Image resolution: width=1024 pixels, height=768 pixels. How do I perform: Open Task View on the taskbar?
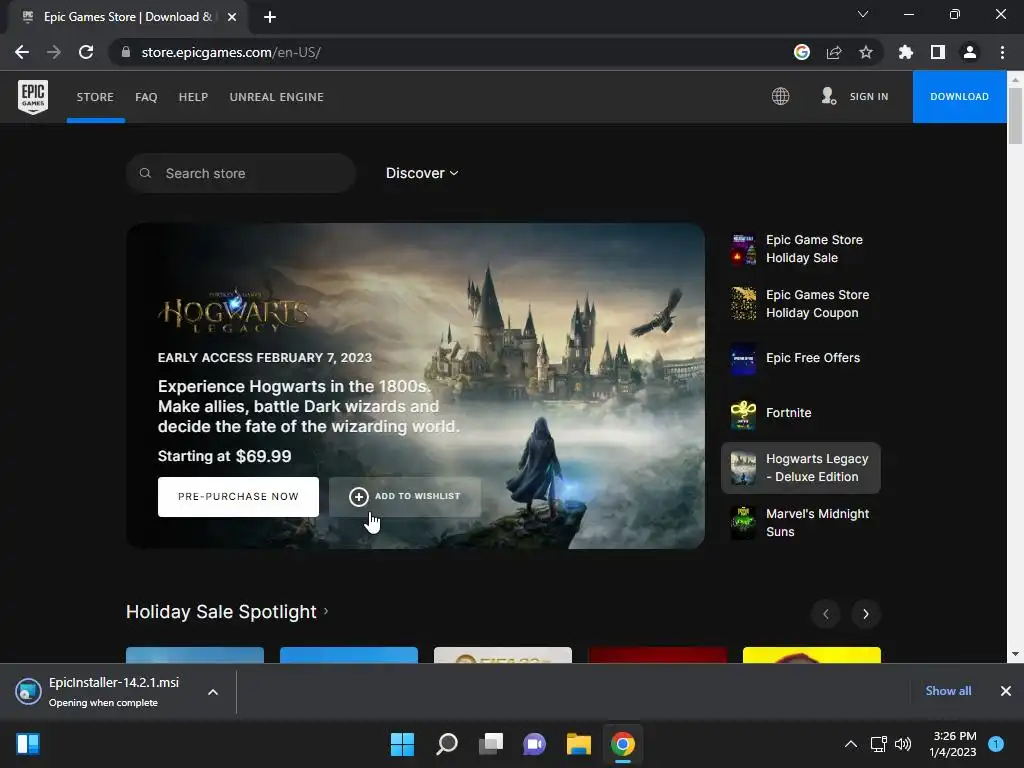491,744
